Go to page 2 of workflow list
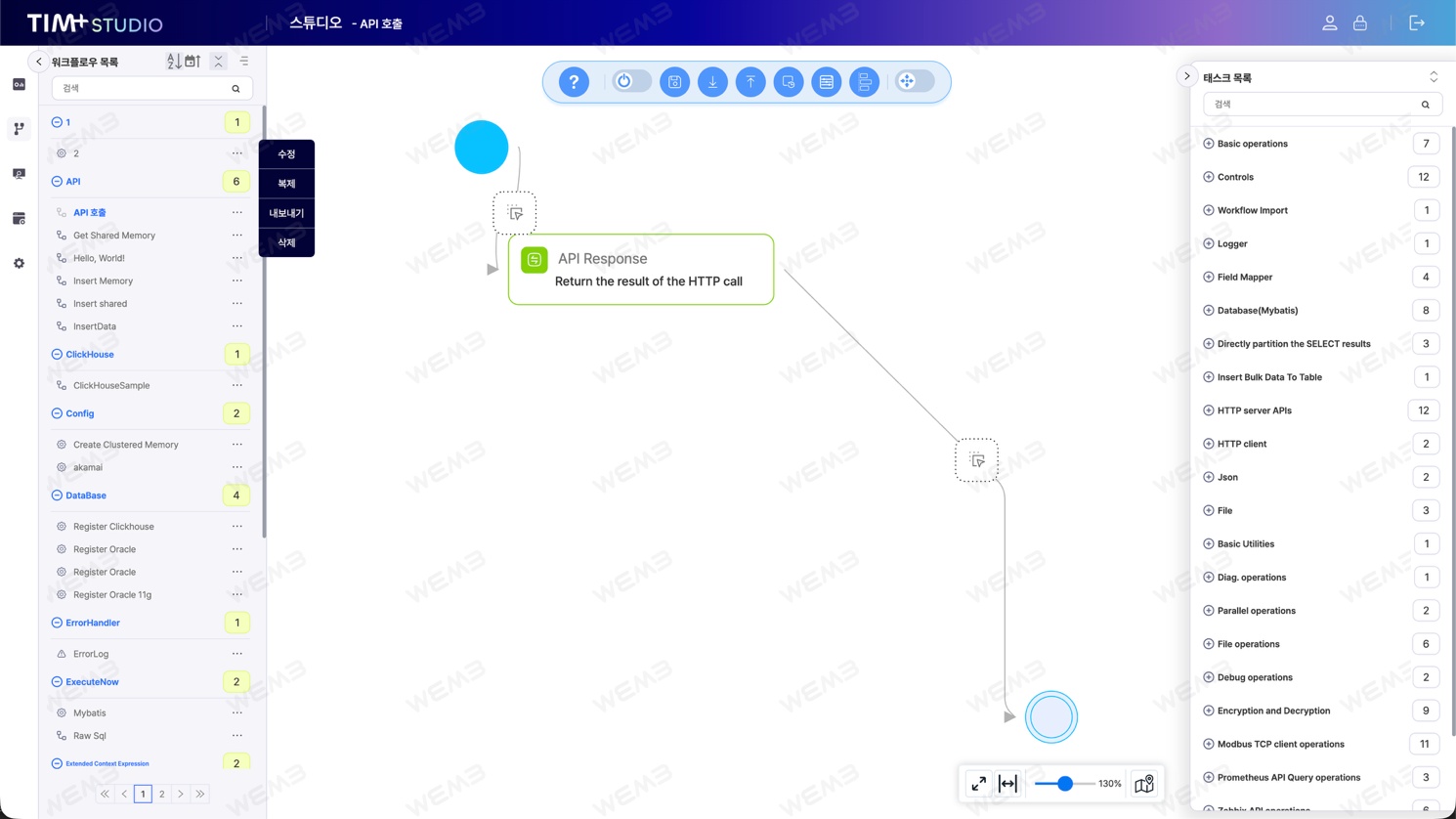The width and height of the screenshot is (1456, 819). (x=162, y=794)
